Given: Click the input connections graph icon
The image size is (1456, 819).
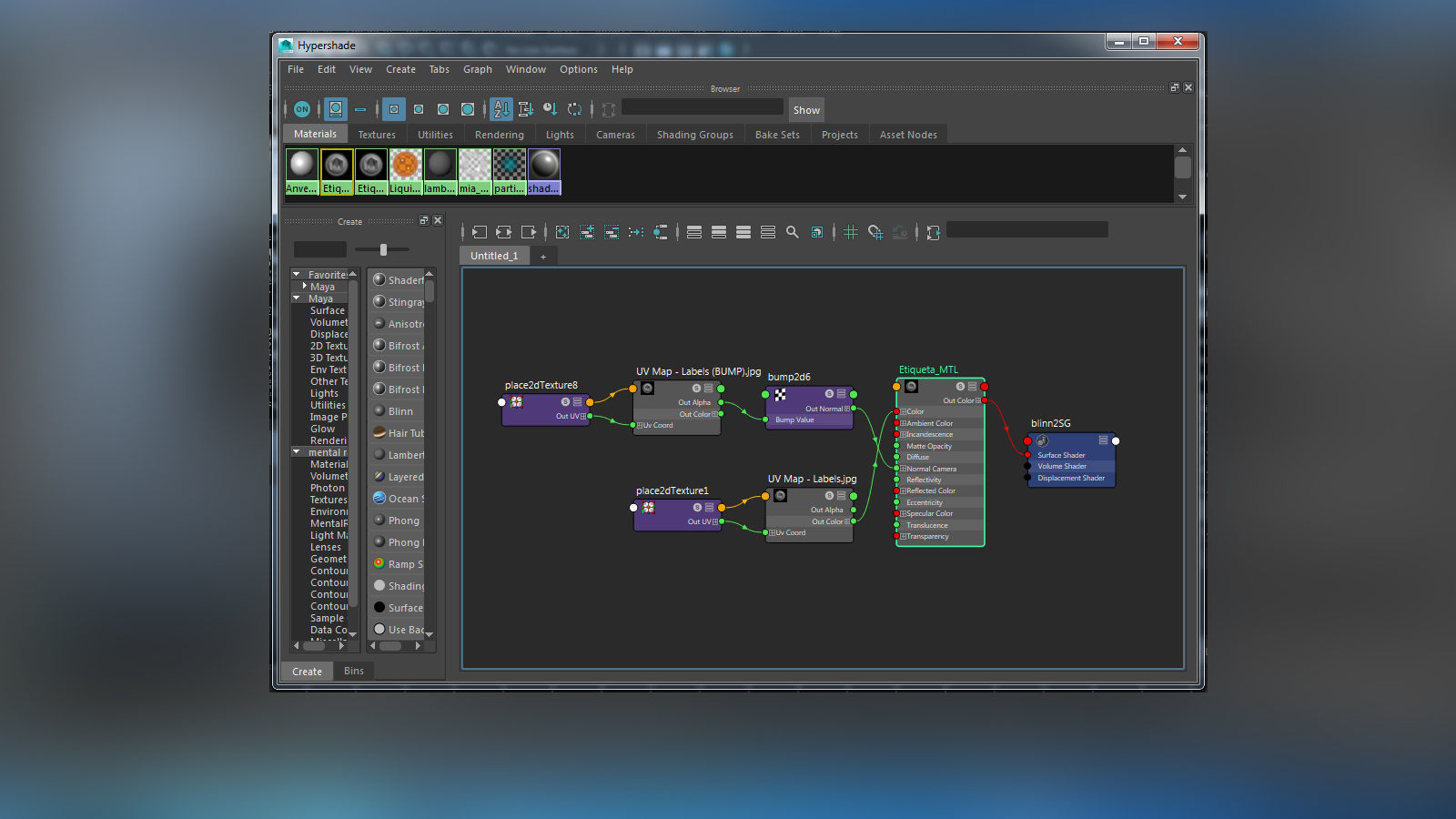Looking at the screenshot, I should pos(480,232).
